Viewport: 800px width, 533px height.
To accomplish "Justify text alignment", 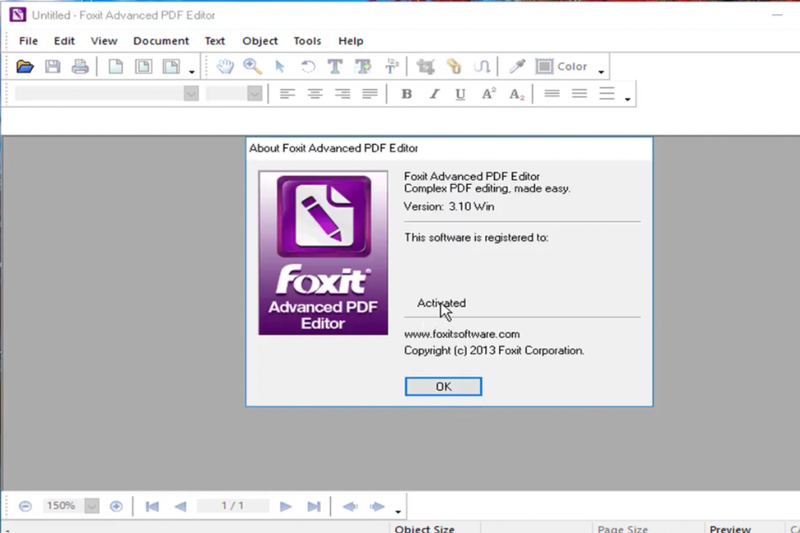I will tap(370, 94).
